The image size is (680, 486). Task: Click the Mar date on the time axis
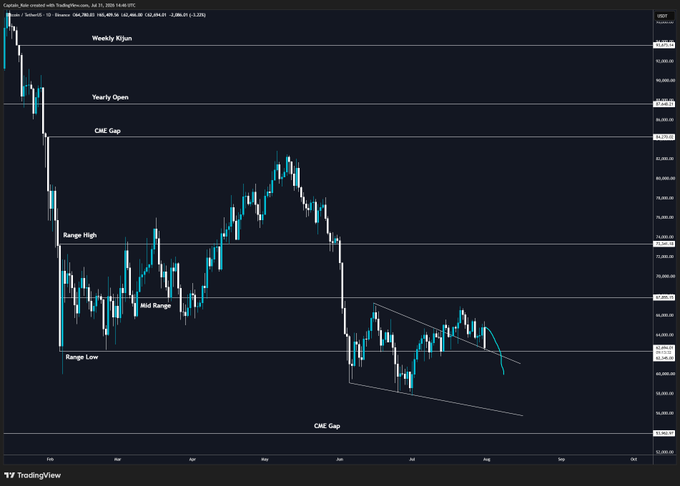[117, 459]
